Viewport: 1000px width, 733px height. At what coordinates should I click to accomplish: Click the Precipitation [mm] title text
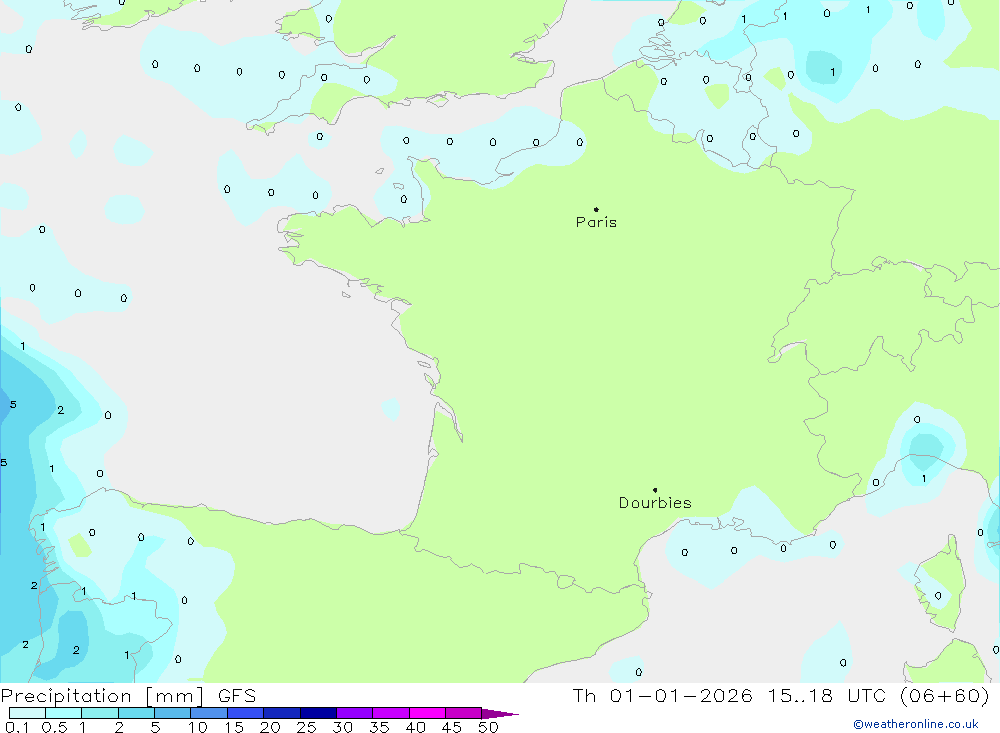point(102,695)
